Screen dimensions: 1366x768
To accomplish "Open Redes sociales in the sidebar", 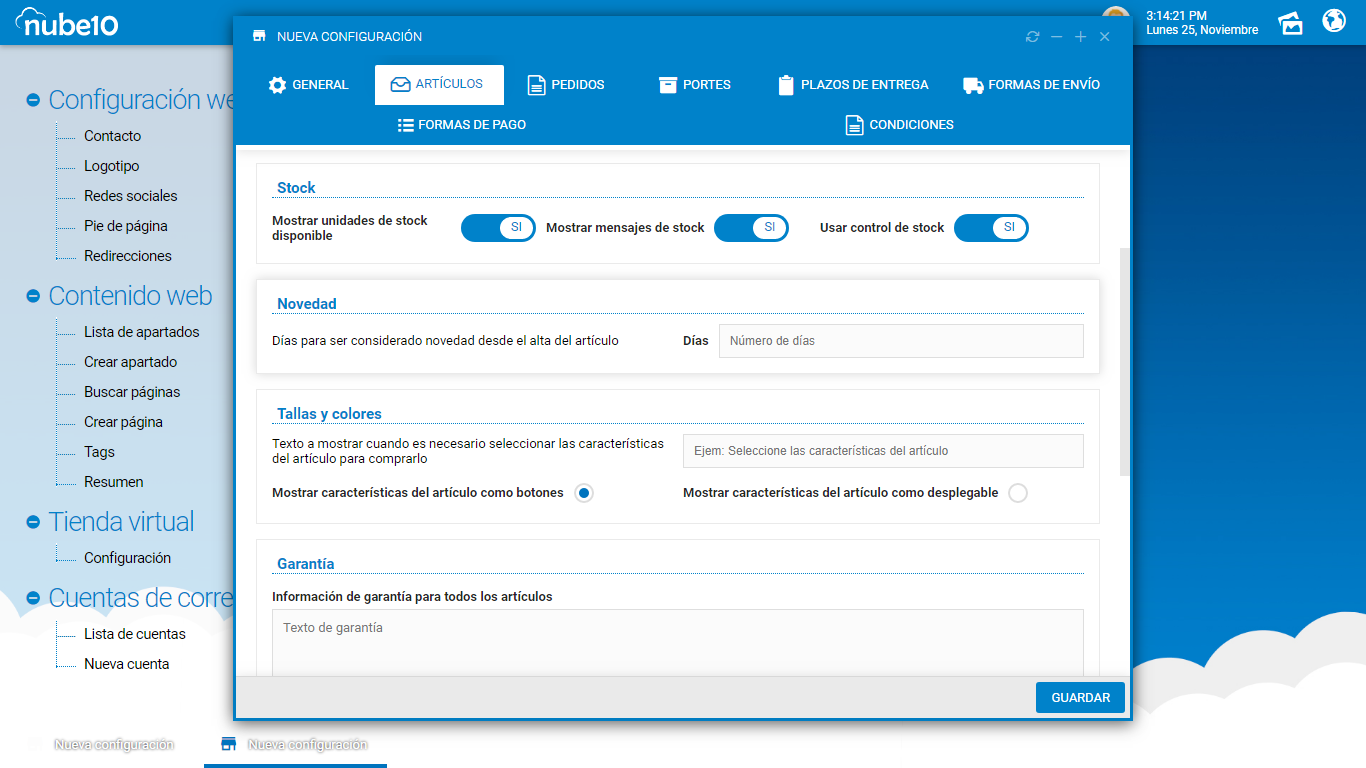I will coord(130,196).
